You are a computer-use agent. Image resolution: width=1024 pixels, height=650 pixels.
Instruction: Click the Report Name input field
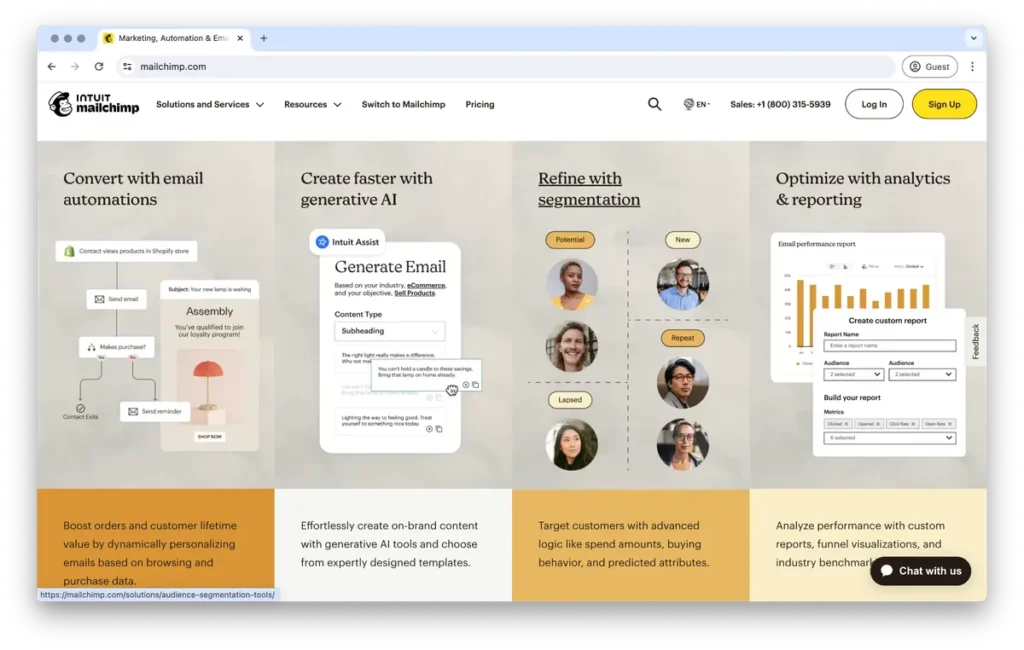[x=889, y=346]
